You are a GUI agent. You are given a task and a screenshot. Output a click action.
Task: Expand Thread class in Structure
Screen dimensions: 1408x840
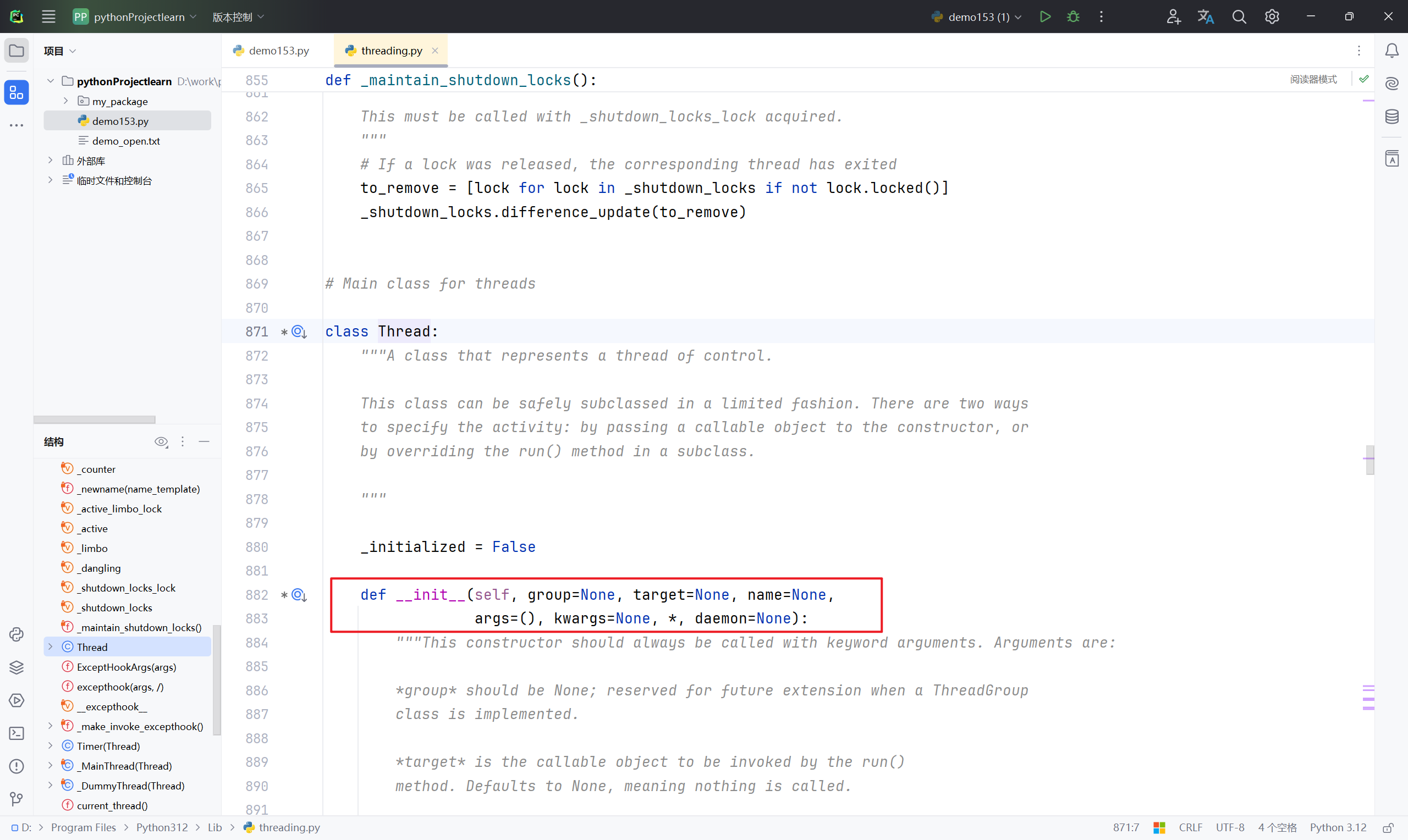51,646
